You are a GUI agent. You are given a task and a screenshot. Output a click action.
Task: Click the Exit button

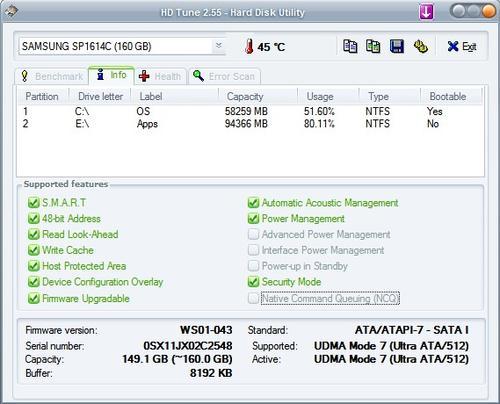click(462, 46)
